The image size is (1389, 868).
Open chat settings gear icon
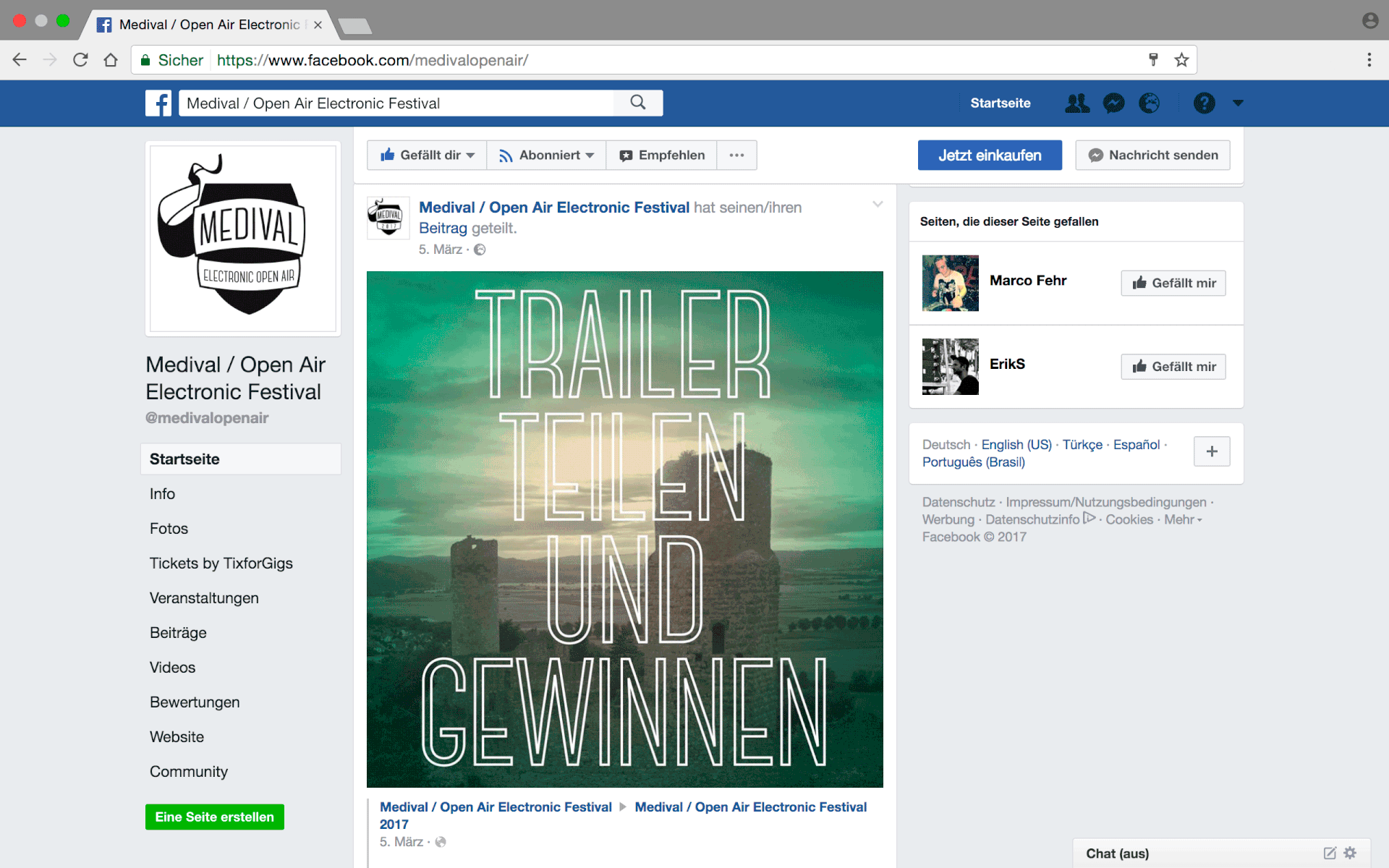(1350, 853)
